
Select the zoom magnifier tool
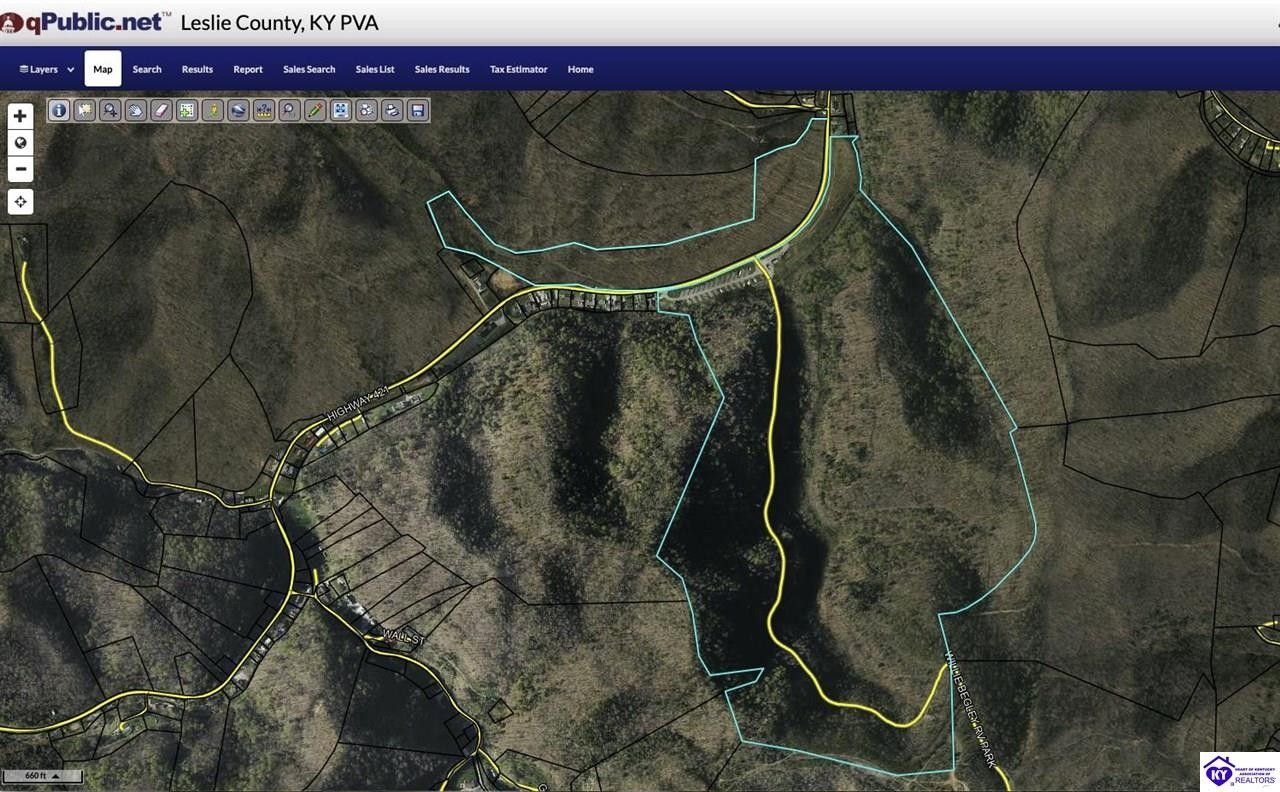(x=110, y=110)
